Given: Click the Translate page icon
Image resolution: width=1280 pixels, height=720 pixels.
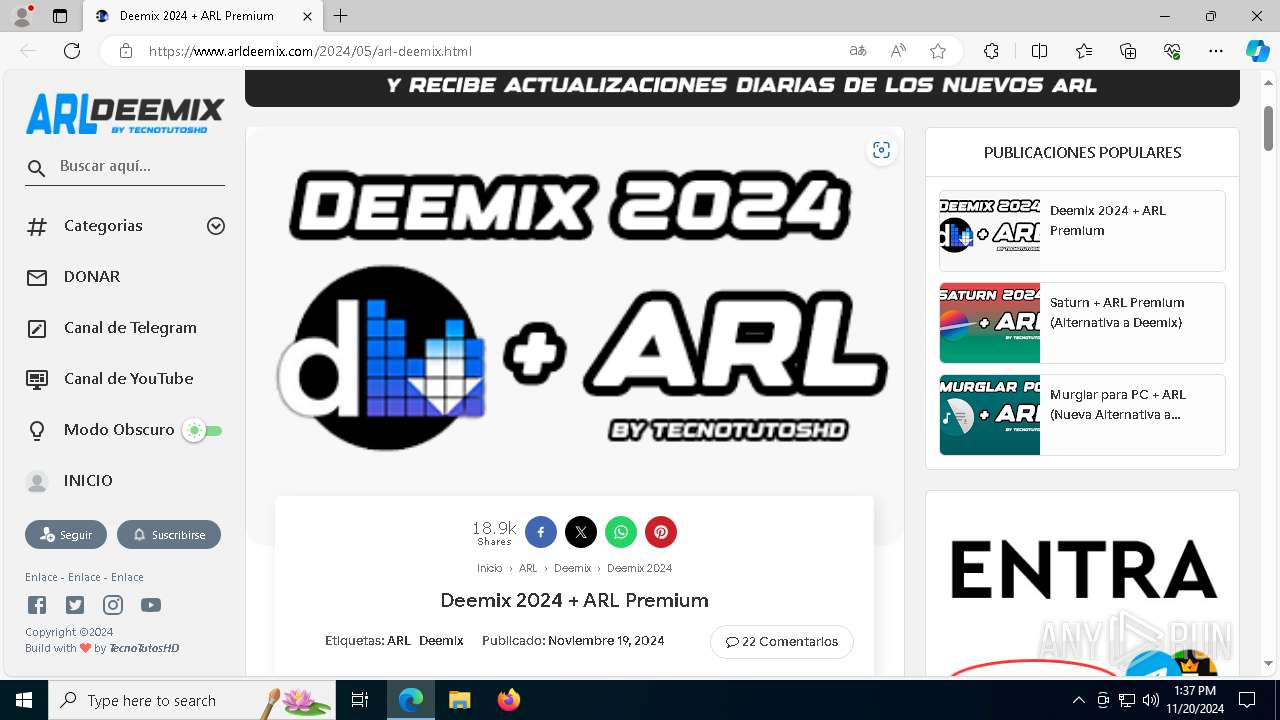Looking at the screenshot, I should pyautogui.click(x=858, y=51).
